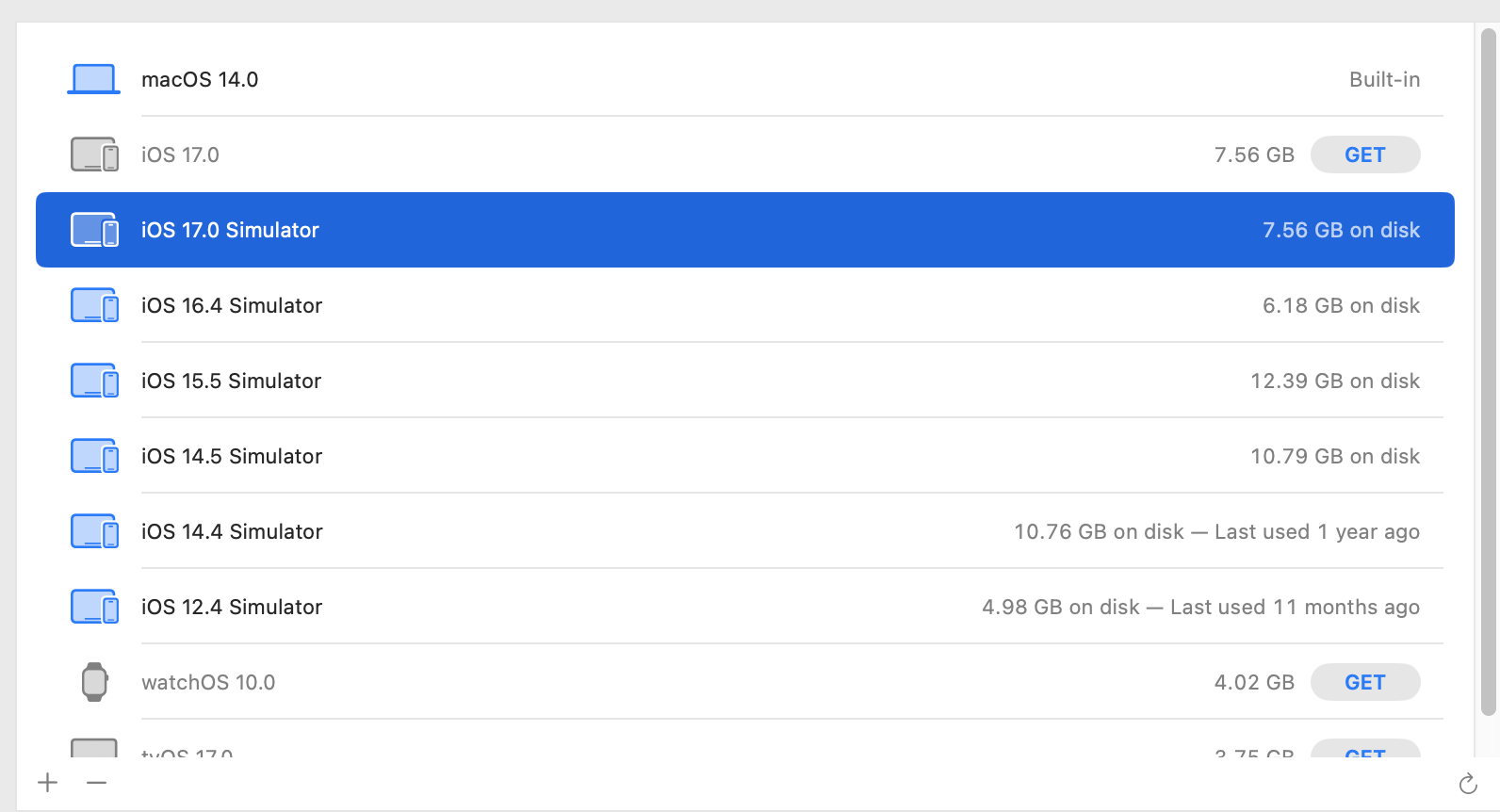The height and width of the screenshot is (812, 1500).
Task: Click the macOS 14.0 laptop icon
Action: (94, 79)
